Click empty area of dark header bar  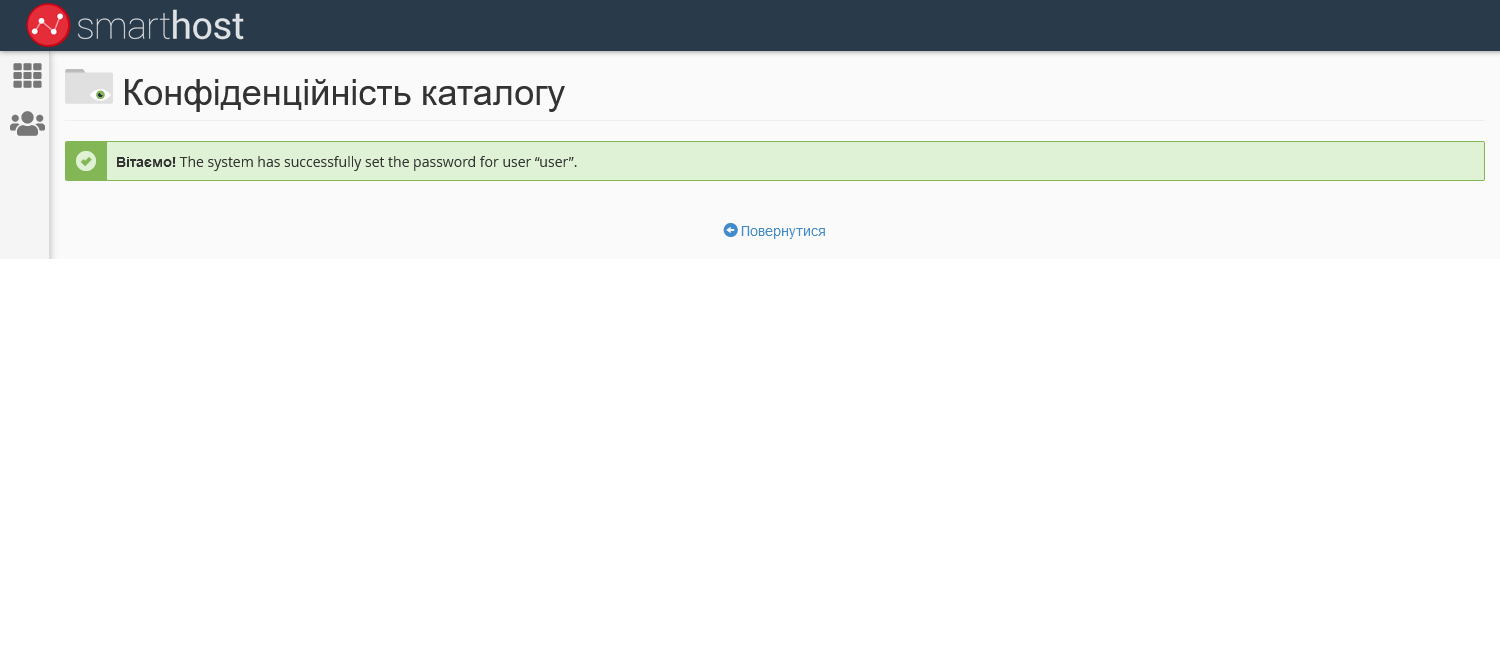pos(850,25)
